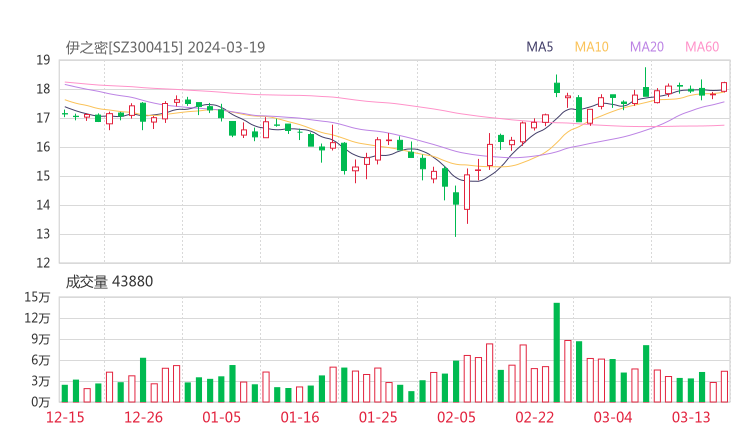Click the 0万 volume axis label

[x=41, y=402]
